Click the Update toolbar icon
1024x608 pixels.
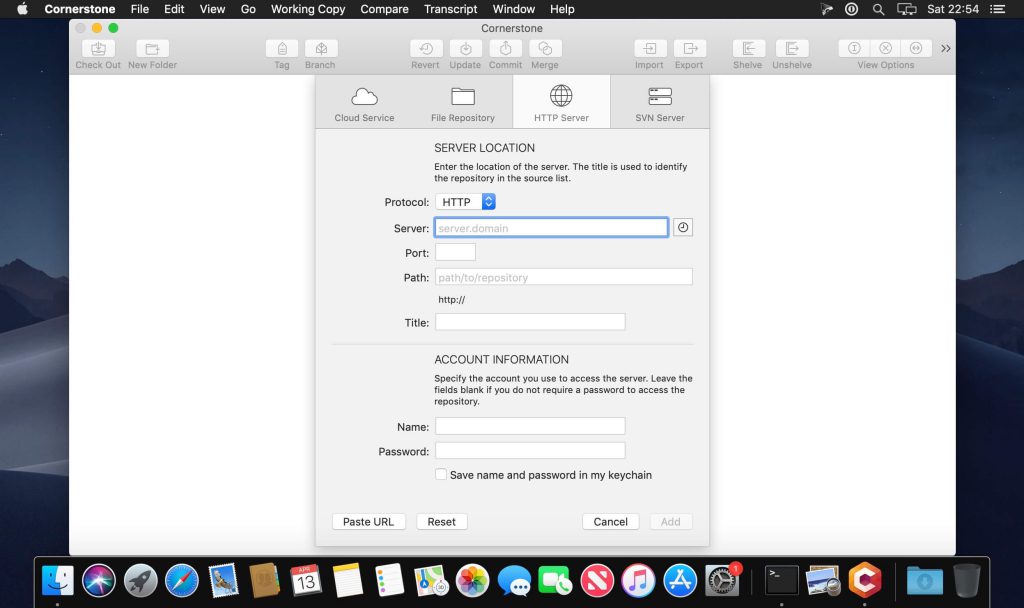click(x=465, y=49)
